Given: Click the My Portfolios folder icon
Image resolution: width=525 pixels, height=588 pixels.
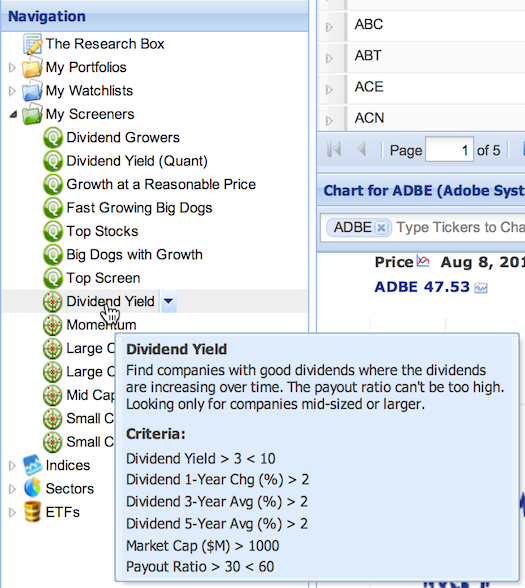Looking at the screenshot, I should tap(32, 68).
